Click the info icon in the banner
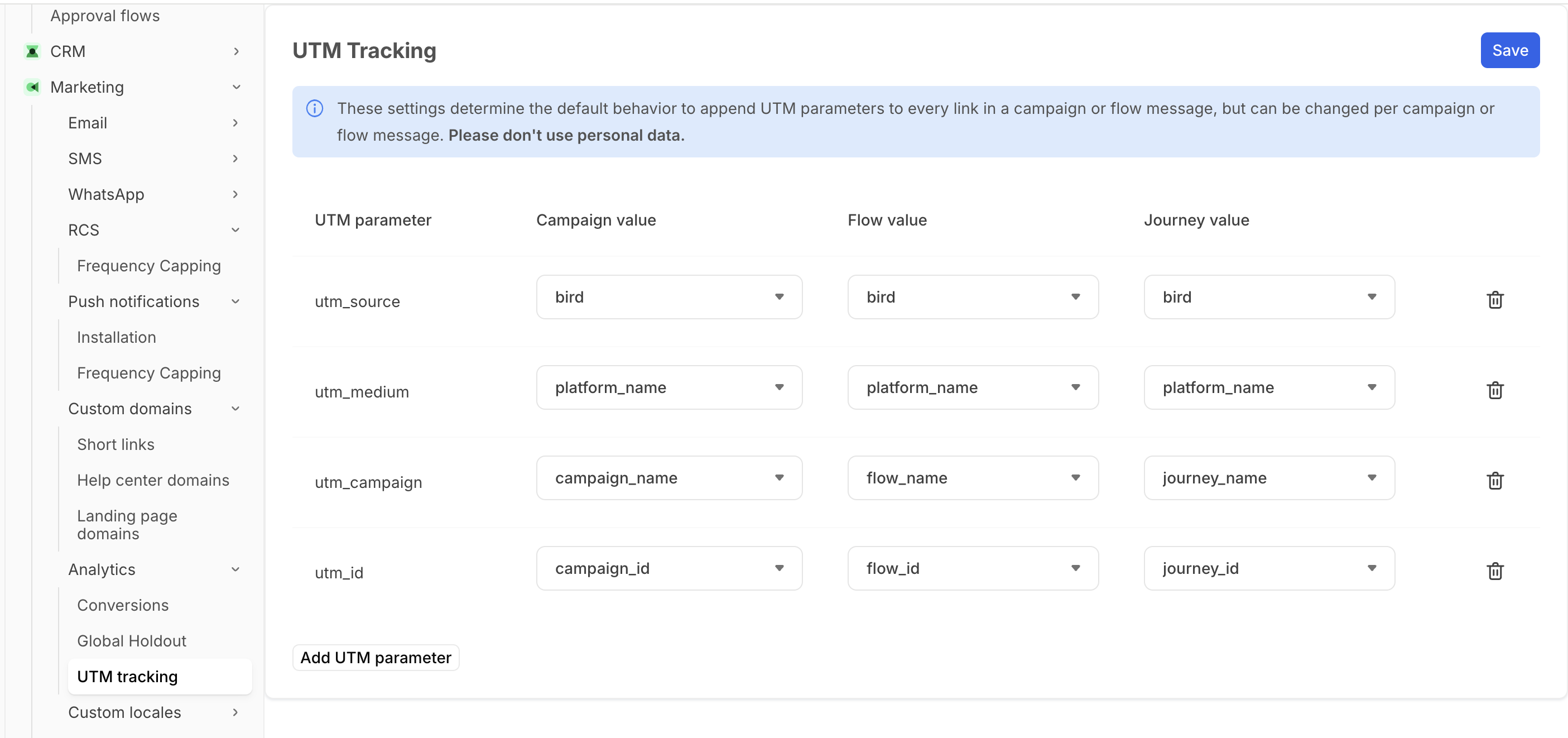1568x738 pixels. [x=314, y=108]
